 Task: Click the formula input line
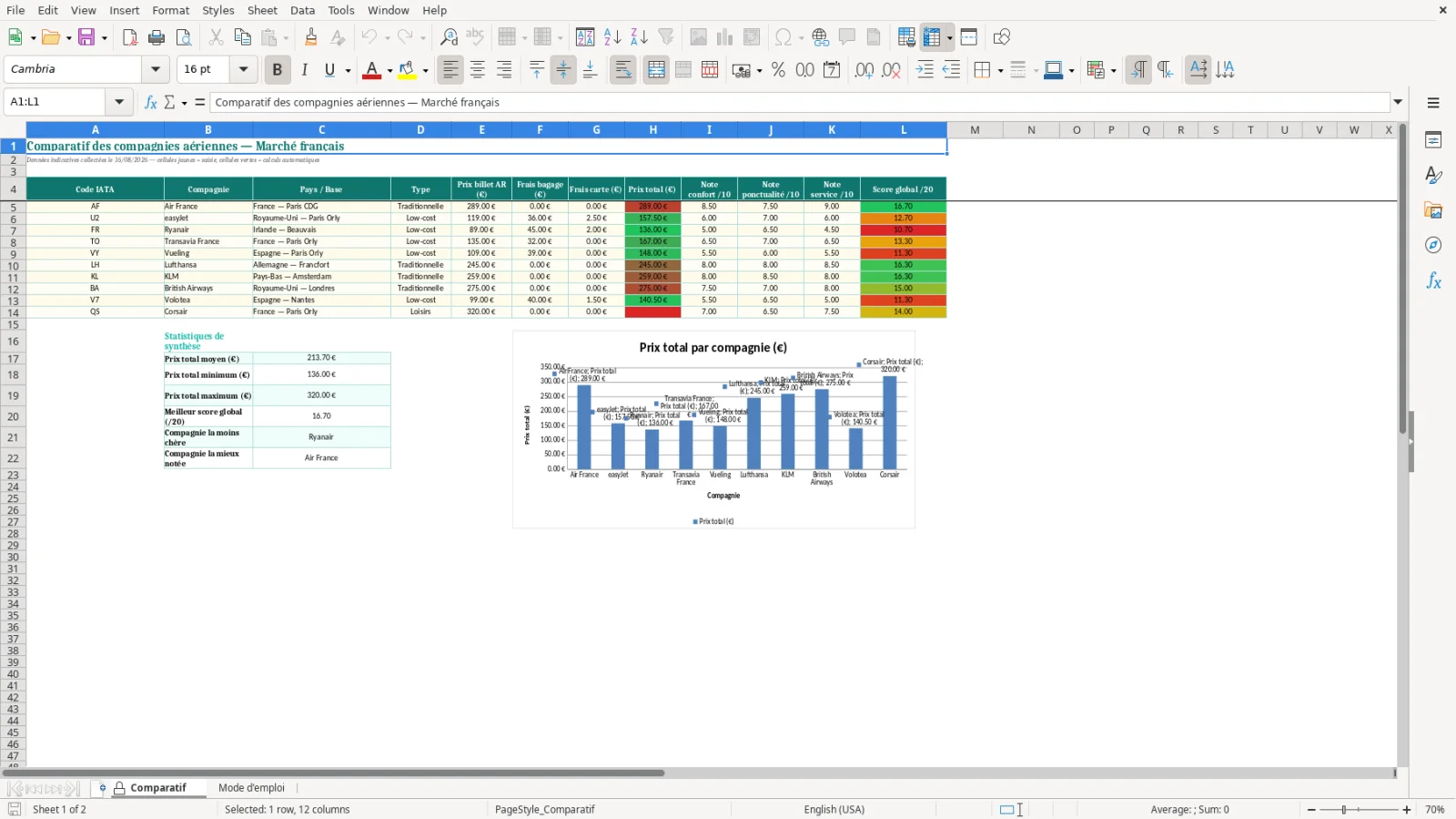point(800,102)
